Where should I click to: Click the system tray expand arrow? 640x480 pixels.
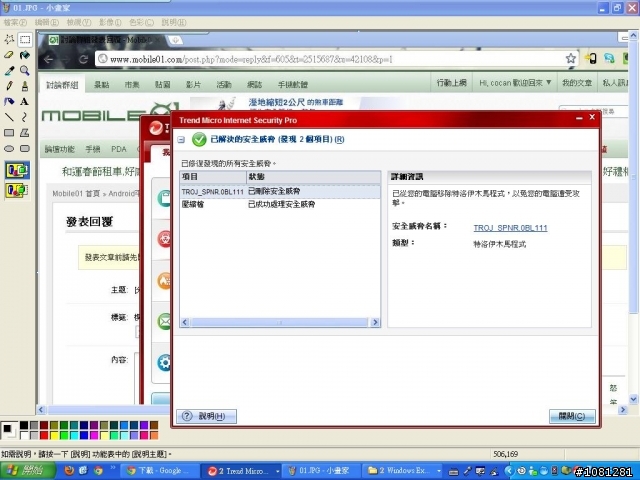click(509, 471)
